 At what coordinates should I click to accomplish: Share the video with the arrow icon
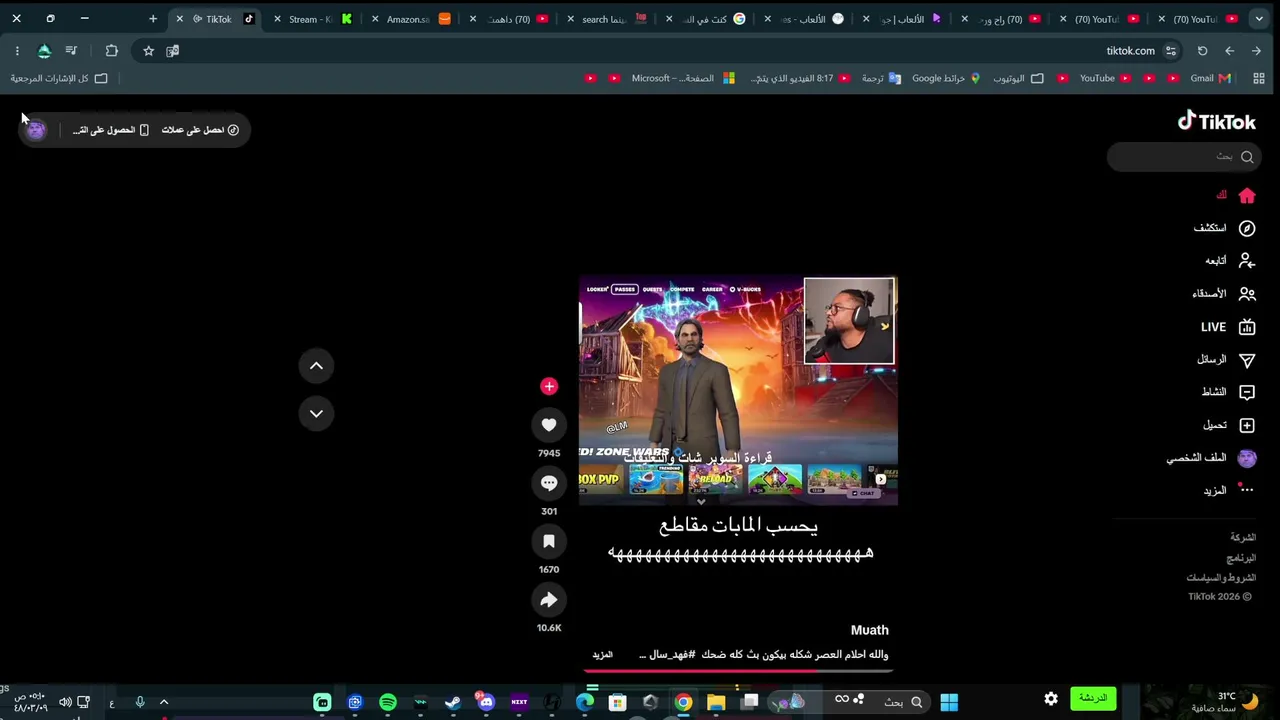549,600
